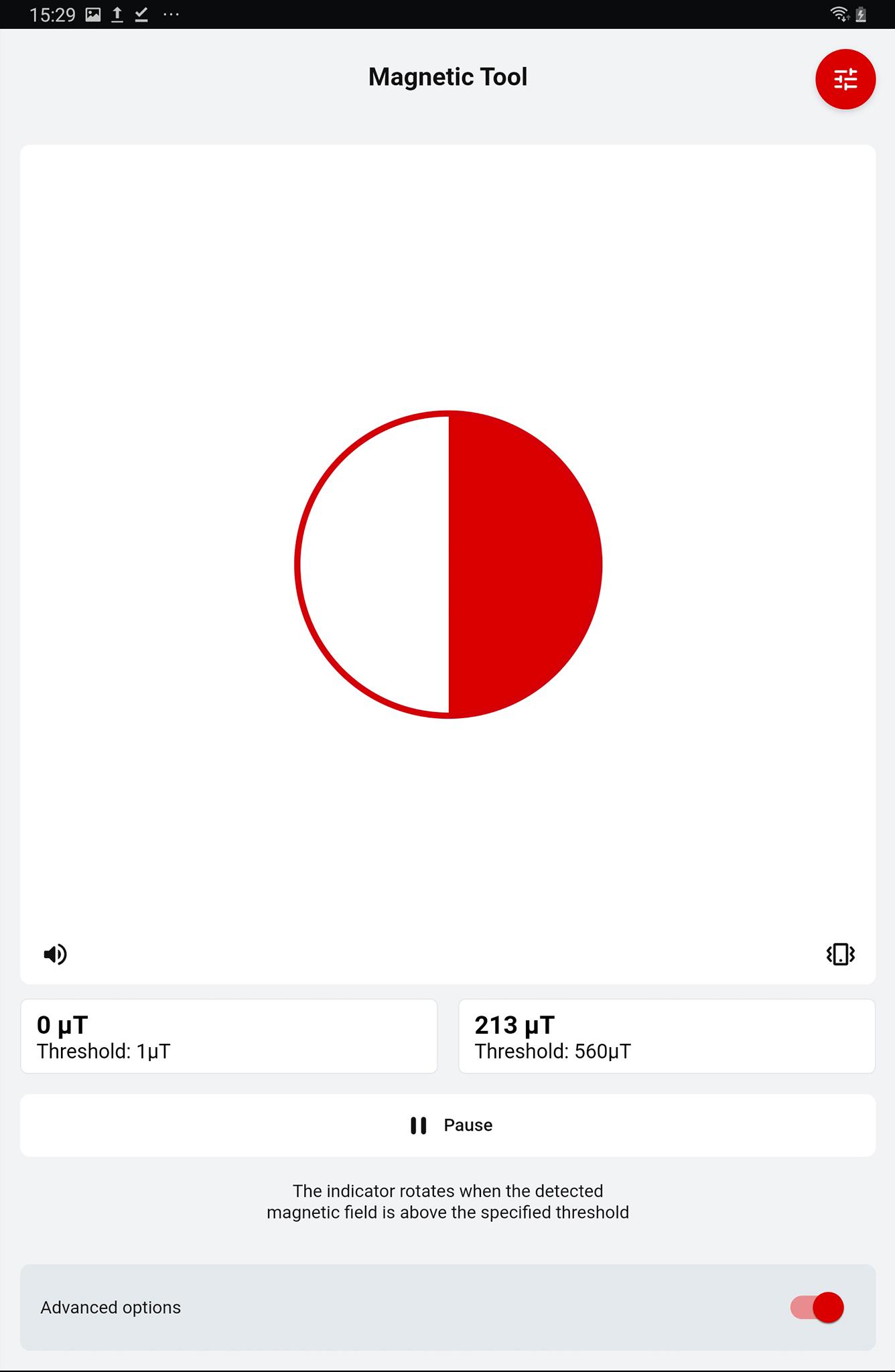Viewport: 895px width, 1372px height.
Task: Disable the Advanced options switch
Action: point(817,1307)
